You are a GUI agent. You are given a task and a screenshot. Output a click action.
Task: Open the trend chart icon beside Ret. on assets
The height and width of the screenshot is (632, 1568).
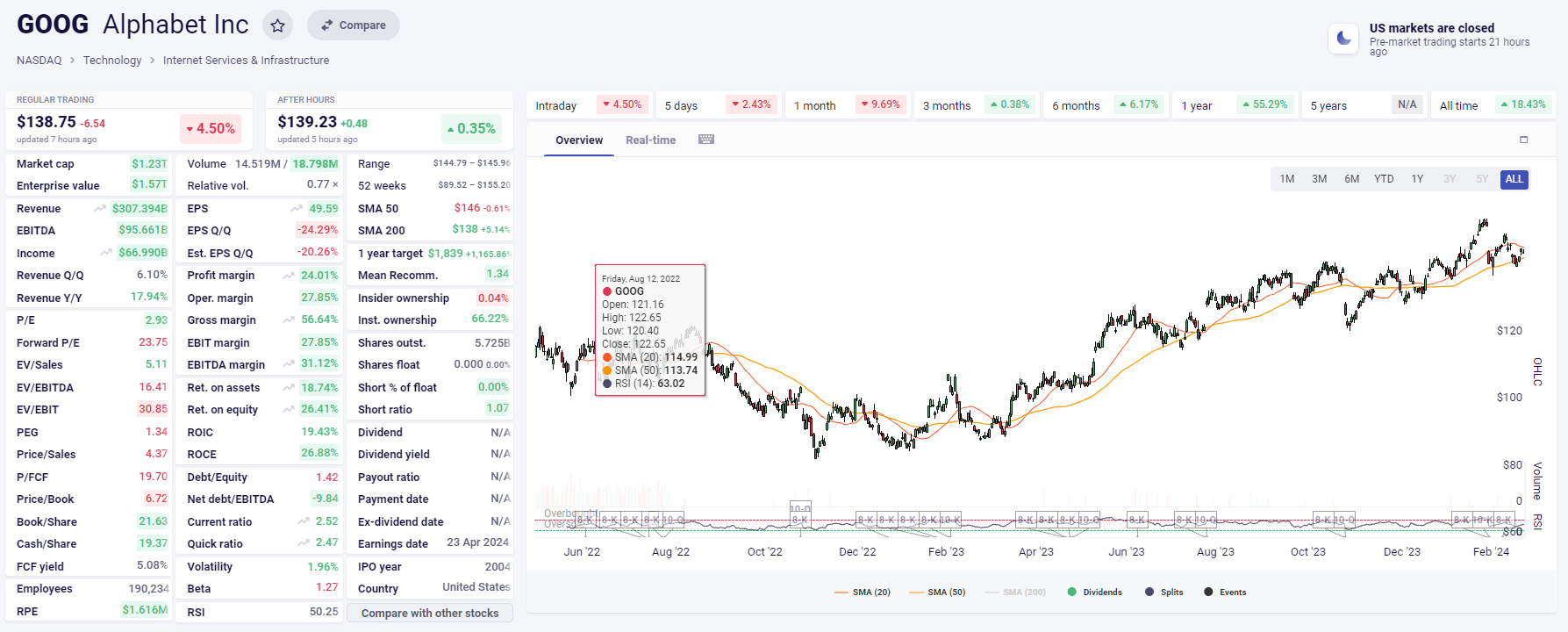click(x=289, y=387)
